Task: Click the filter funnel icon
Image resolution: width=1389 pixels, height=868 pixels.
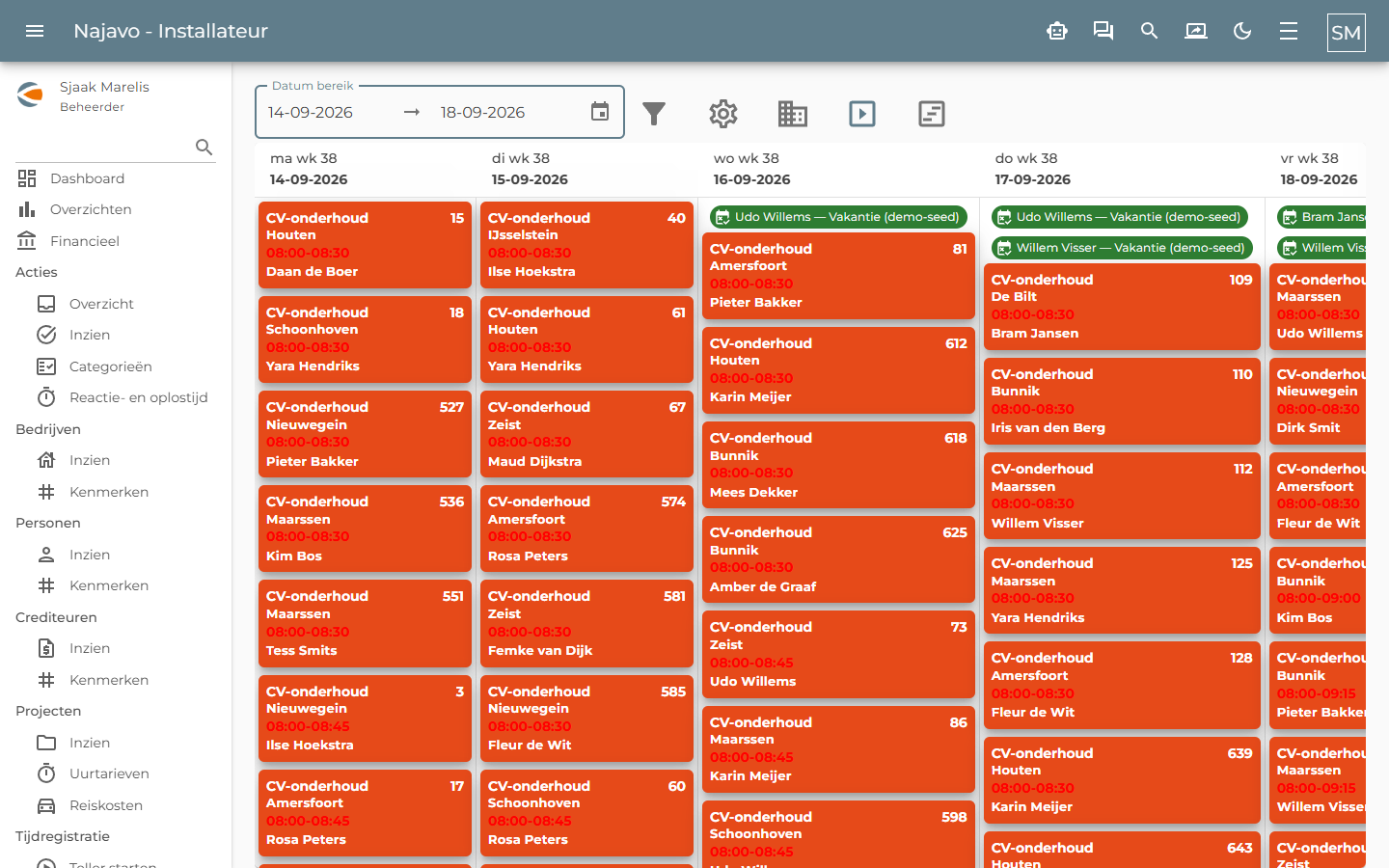Action: coord(654,114)
